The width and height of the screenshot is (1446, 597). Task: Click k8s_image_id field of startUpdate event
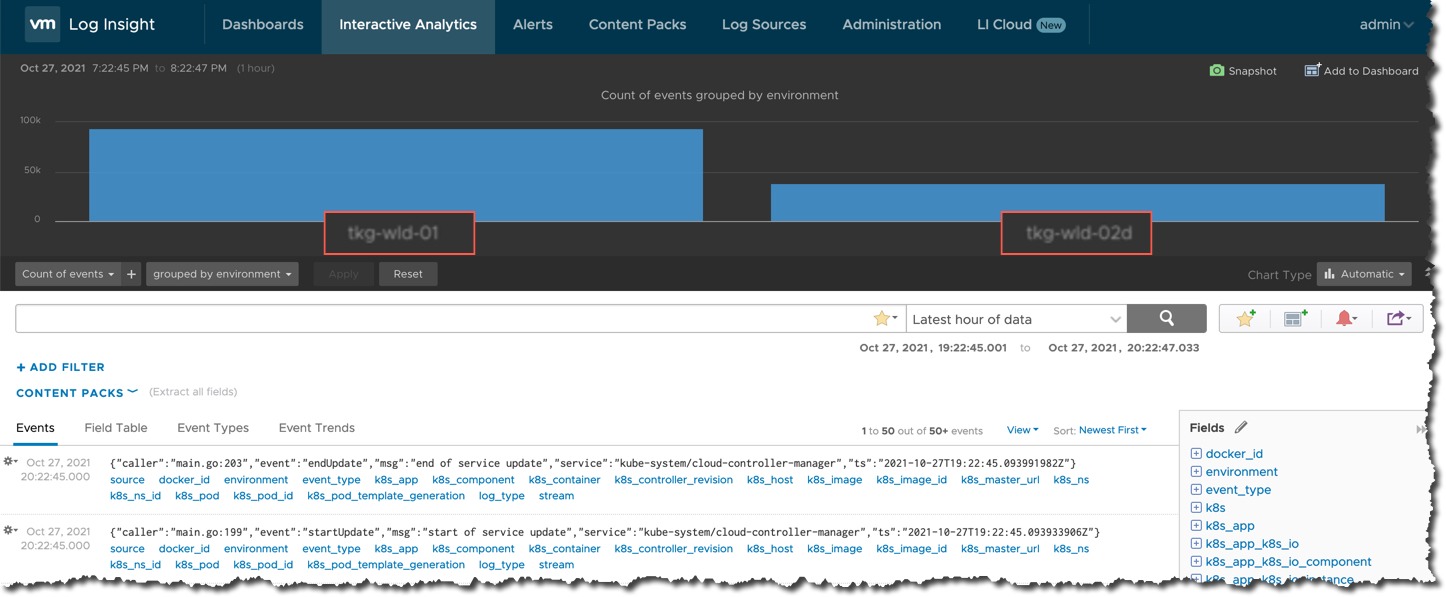(x=911, y=549)
